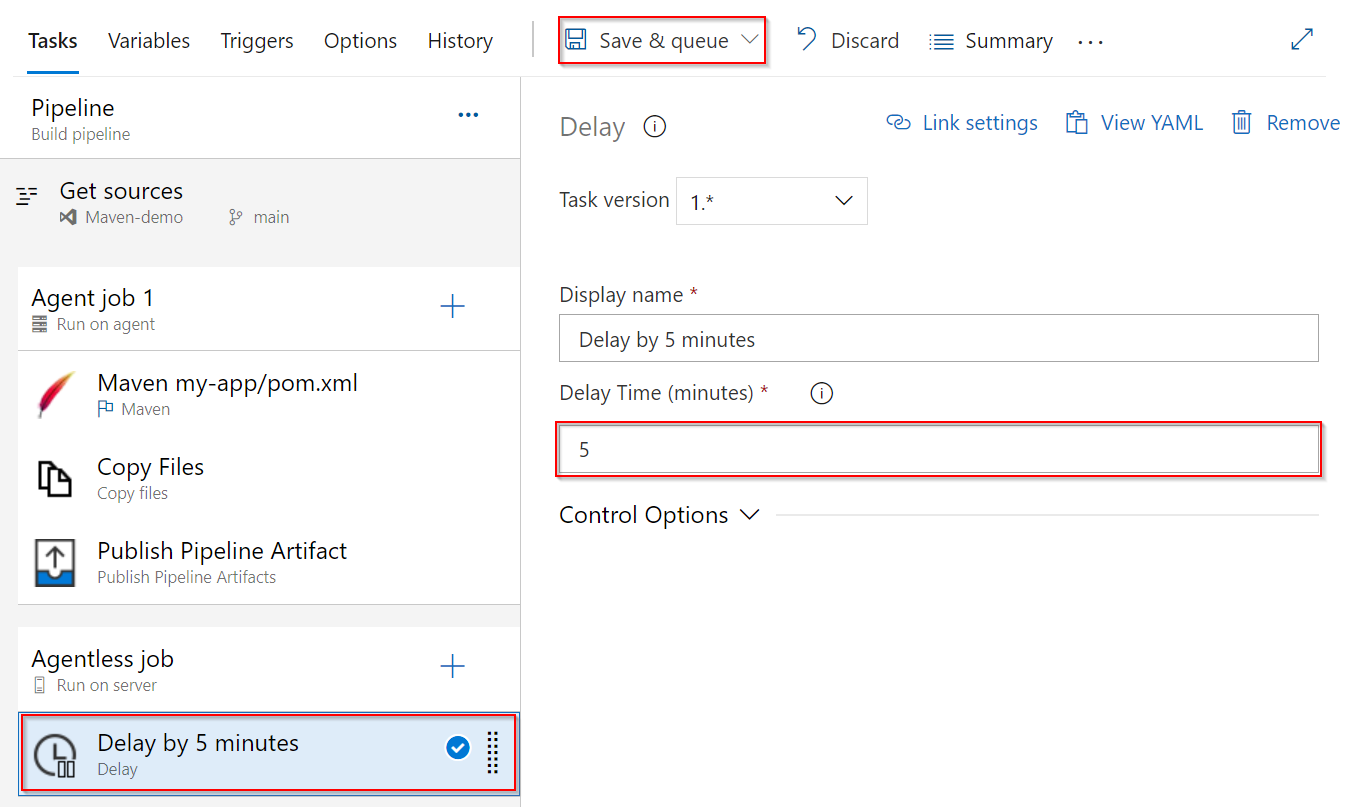Click the Delay clock pause icon

[55, 755]
